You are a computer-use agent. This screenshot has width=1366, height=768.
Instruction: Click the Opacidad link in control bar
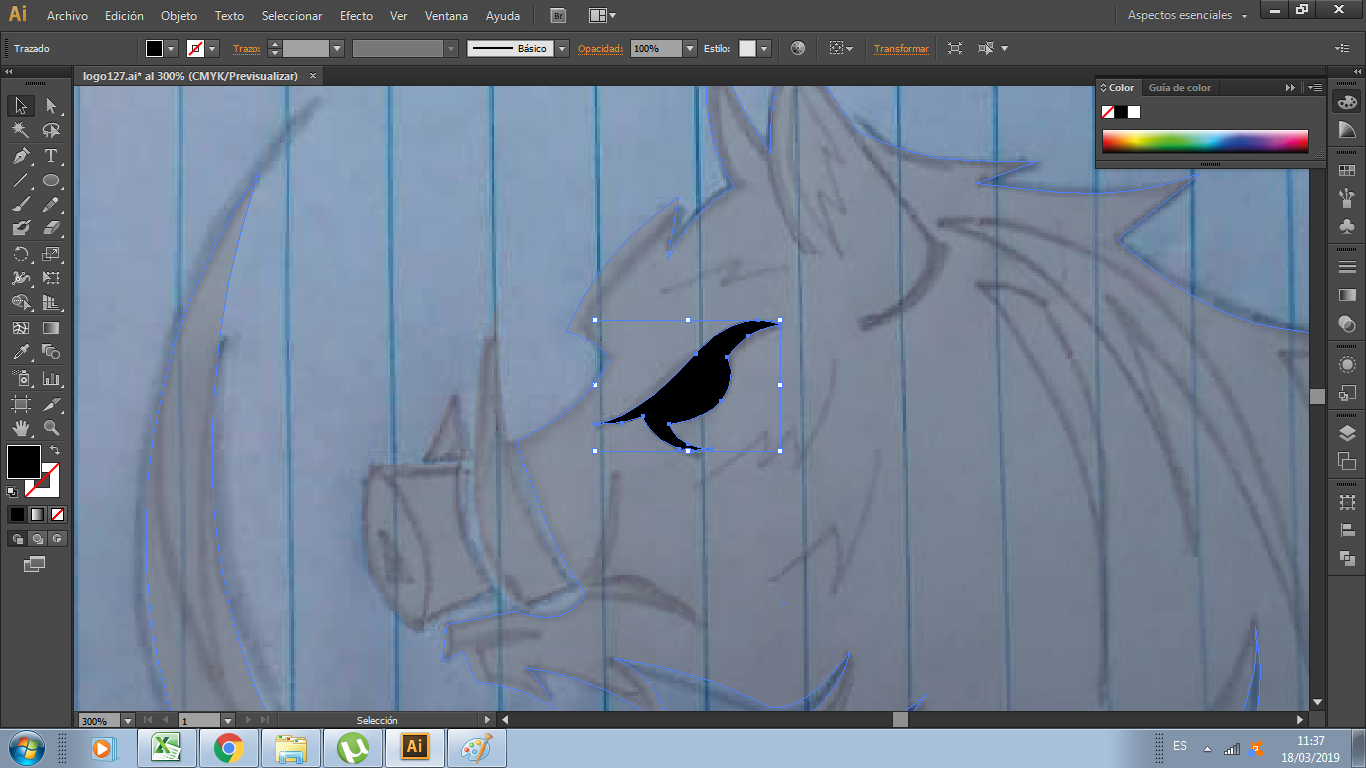pos(600,49)
